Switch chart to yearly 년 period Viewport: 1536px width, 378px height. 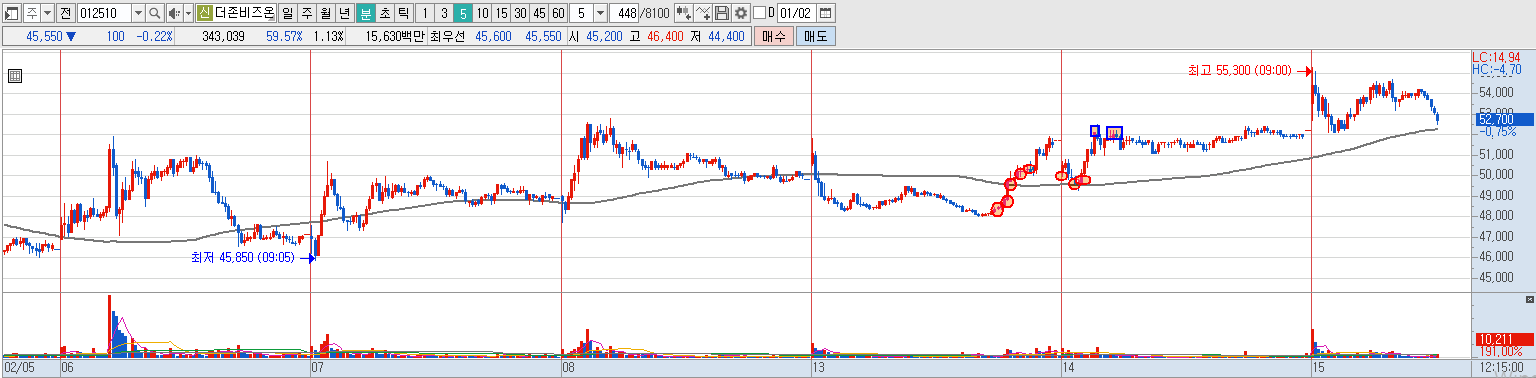tap(345, 13)
